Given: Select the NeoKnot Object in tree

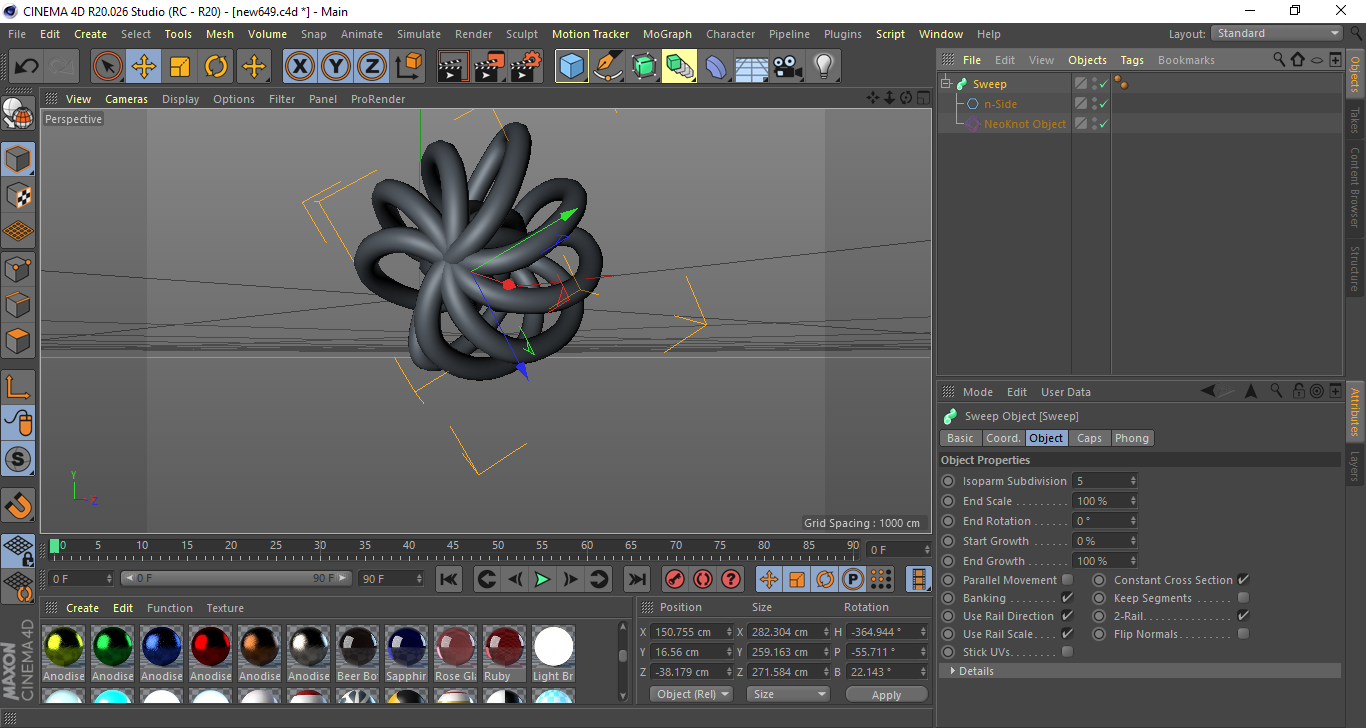Looking at the screenshot, I should (1025, 124).
